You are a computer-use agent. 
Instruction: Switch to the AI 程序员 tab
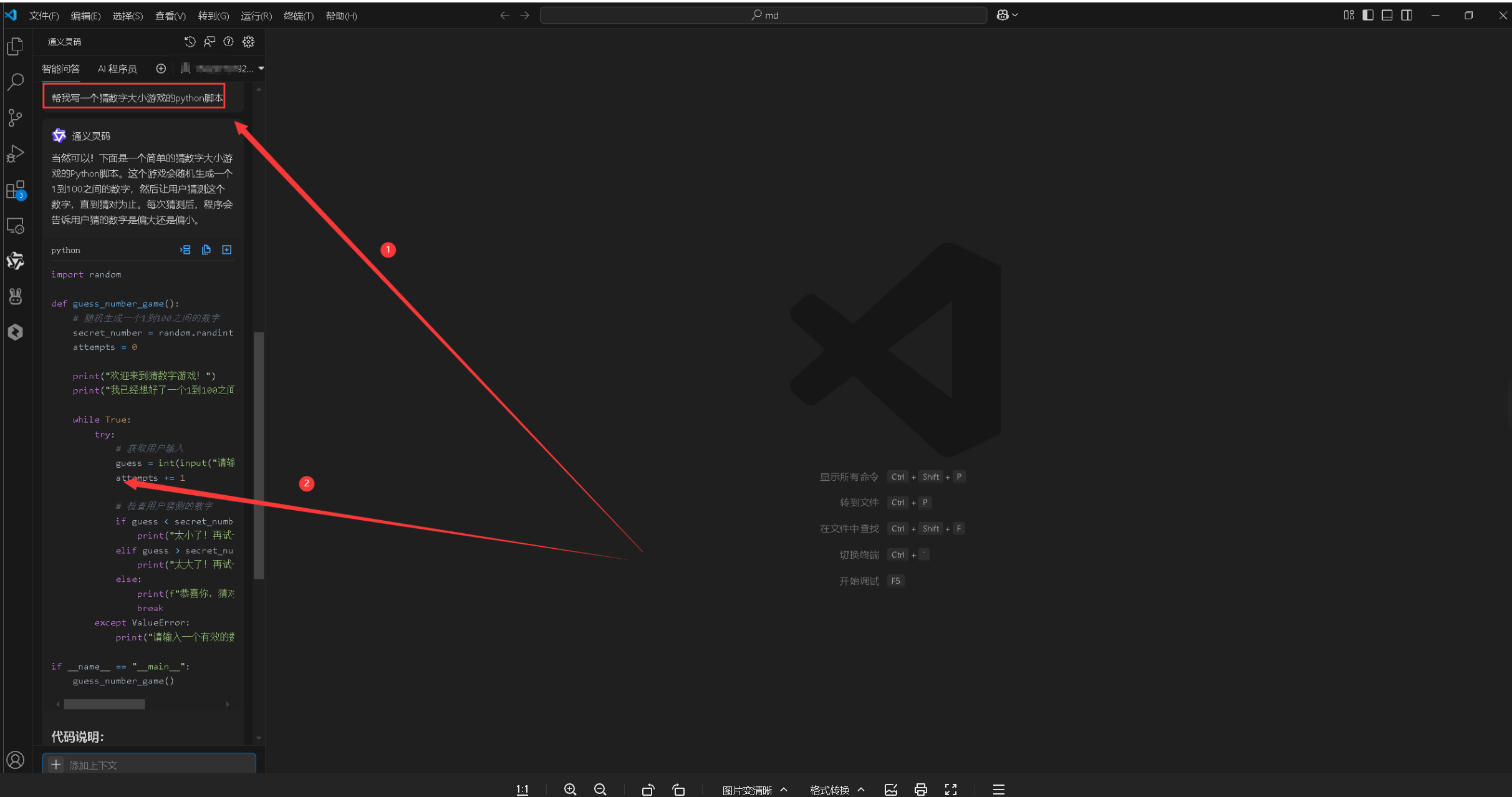pos(117,69)
